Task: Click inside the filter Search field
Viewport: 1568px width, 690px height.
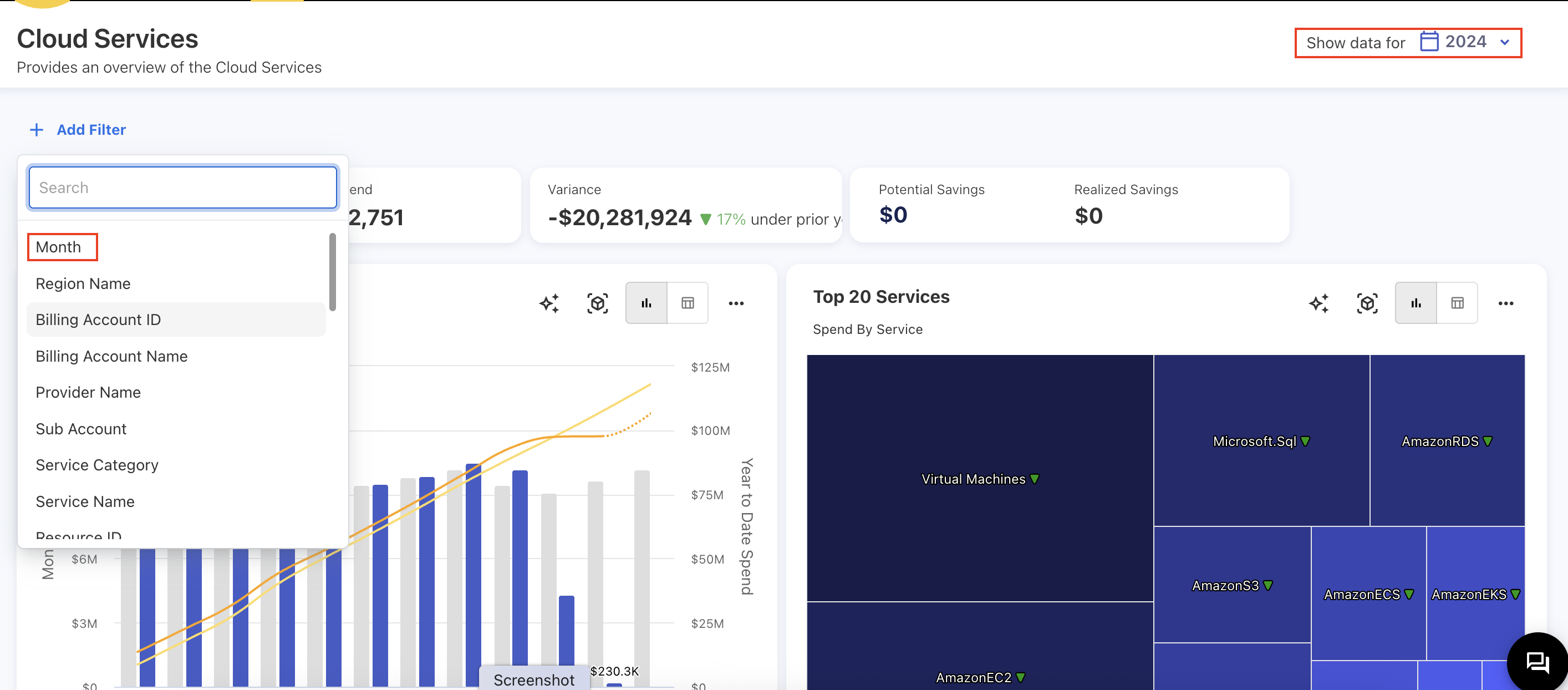Action: point(182,187)
